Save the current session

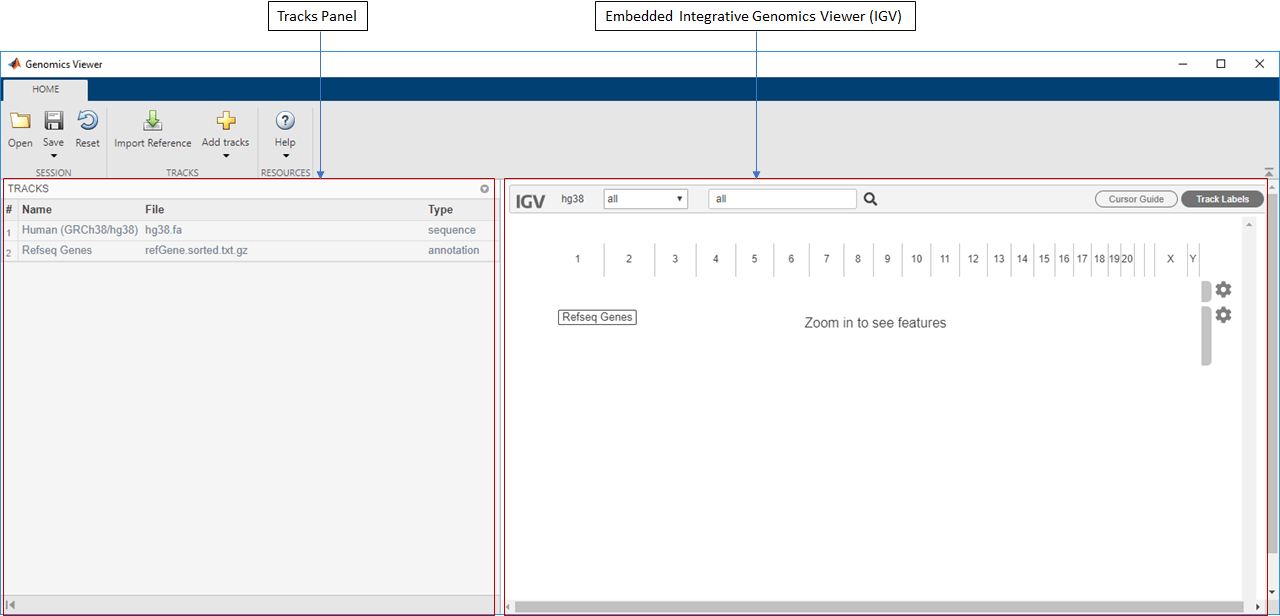[52, 122]
